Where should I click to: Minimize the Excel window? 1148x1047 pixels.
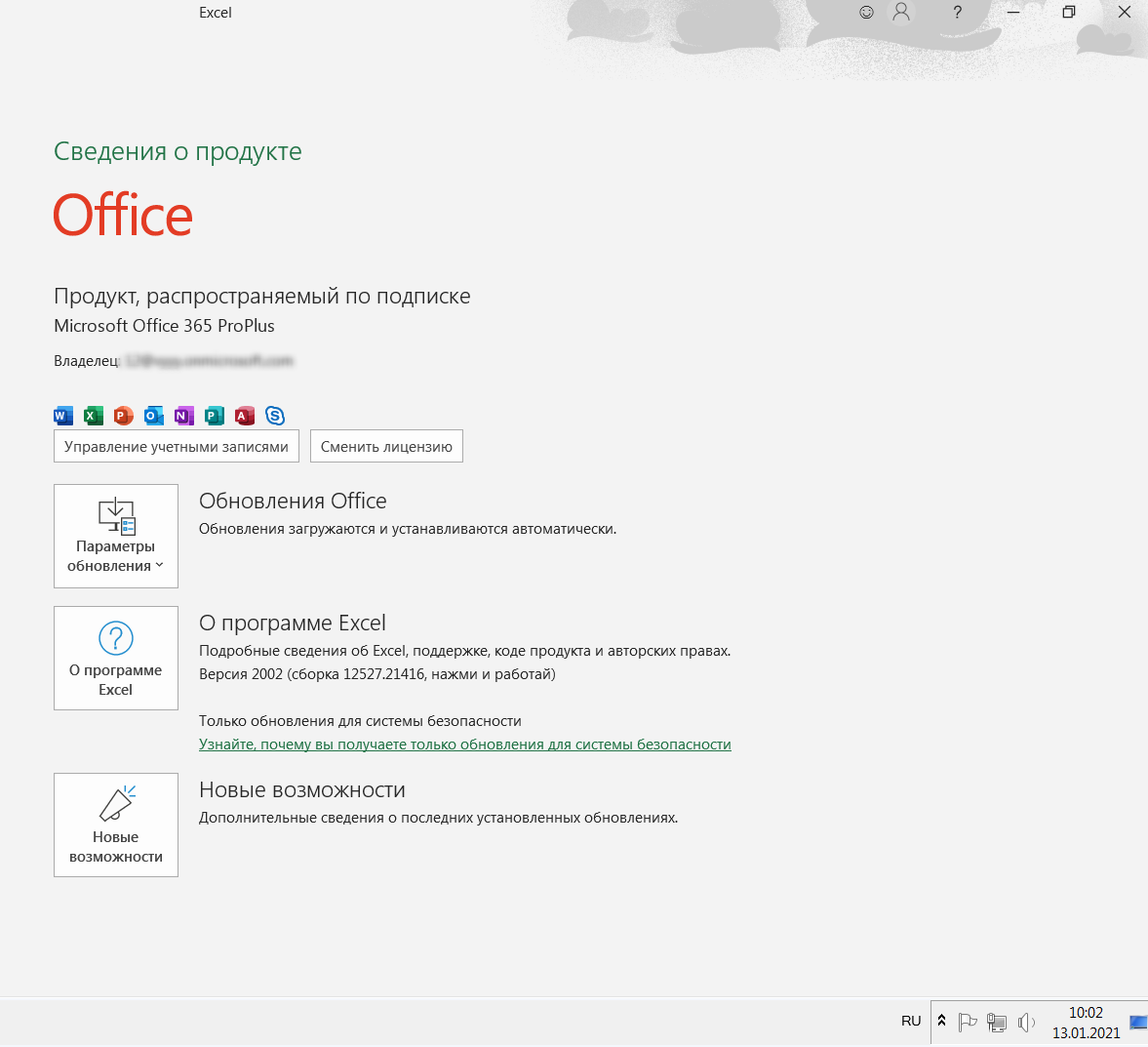(x=1013, y=13)
